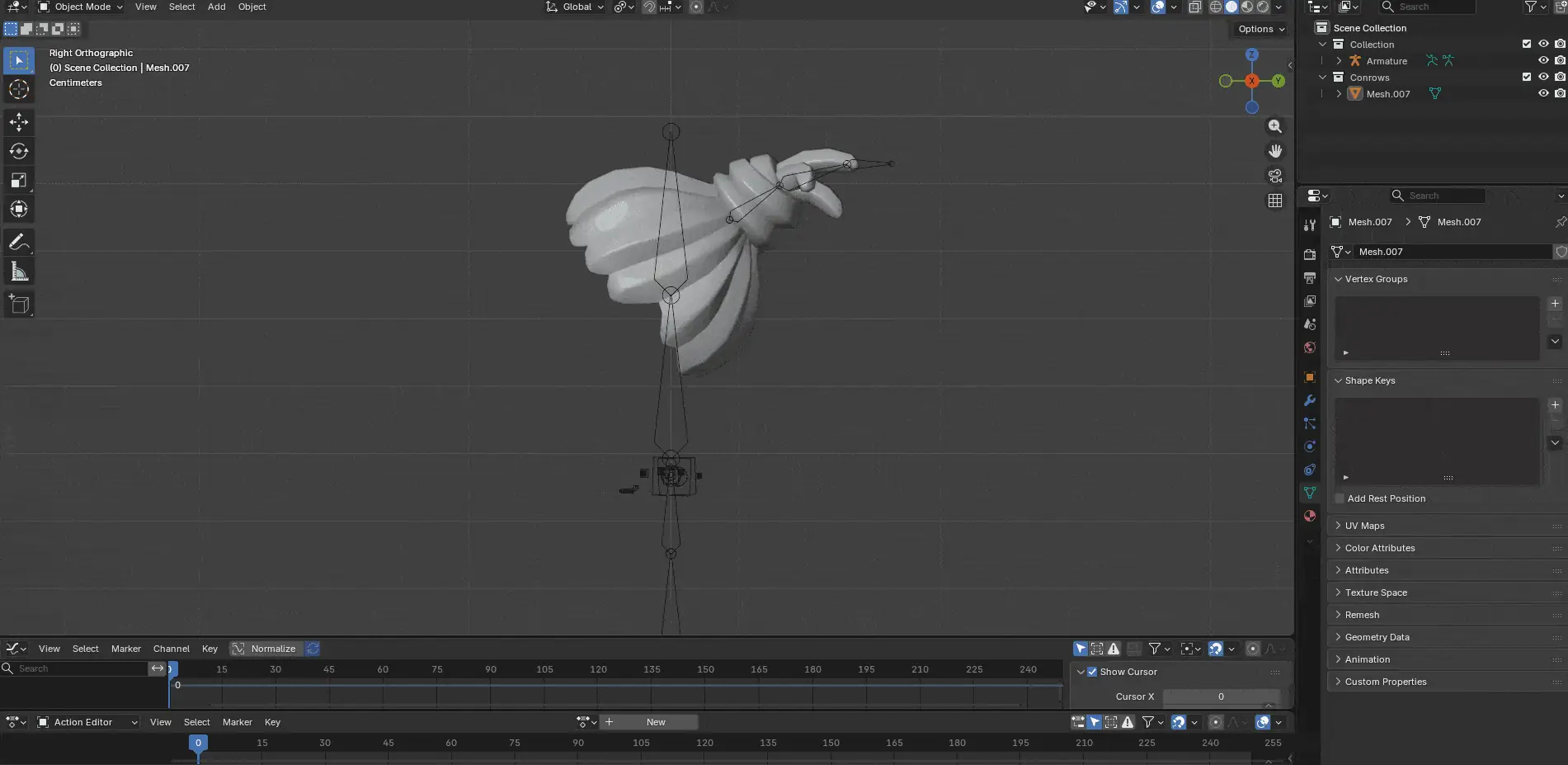
Task: Open the Add menu in header
Action: [216, 7]
